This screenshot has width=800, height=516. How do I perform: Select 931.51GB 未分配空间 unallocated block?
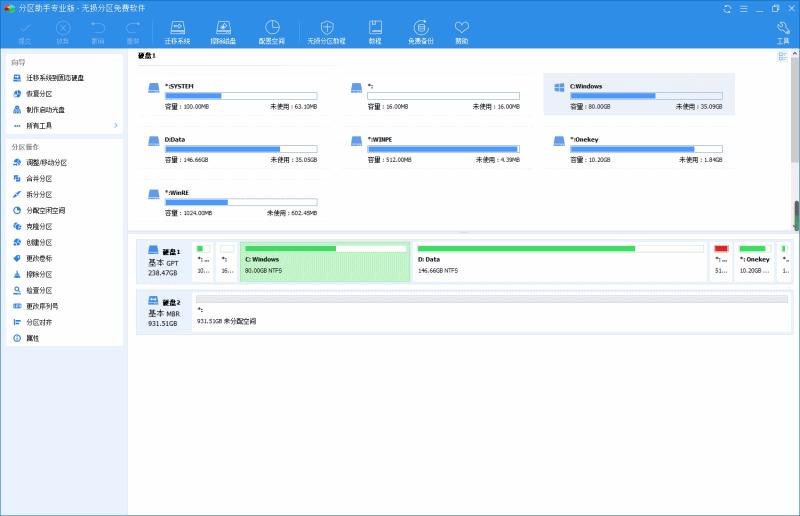[x=492, y=312]
